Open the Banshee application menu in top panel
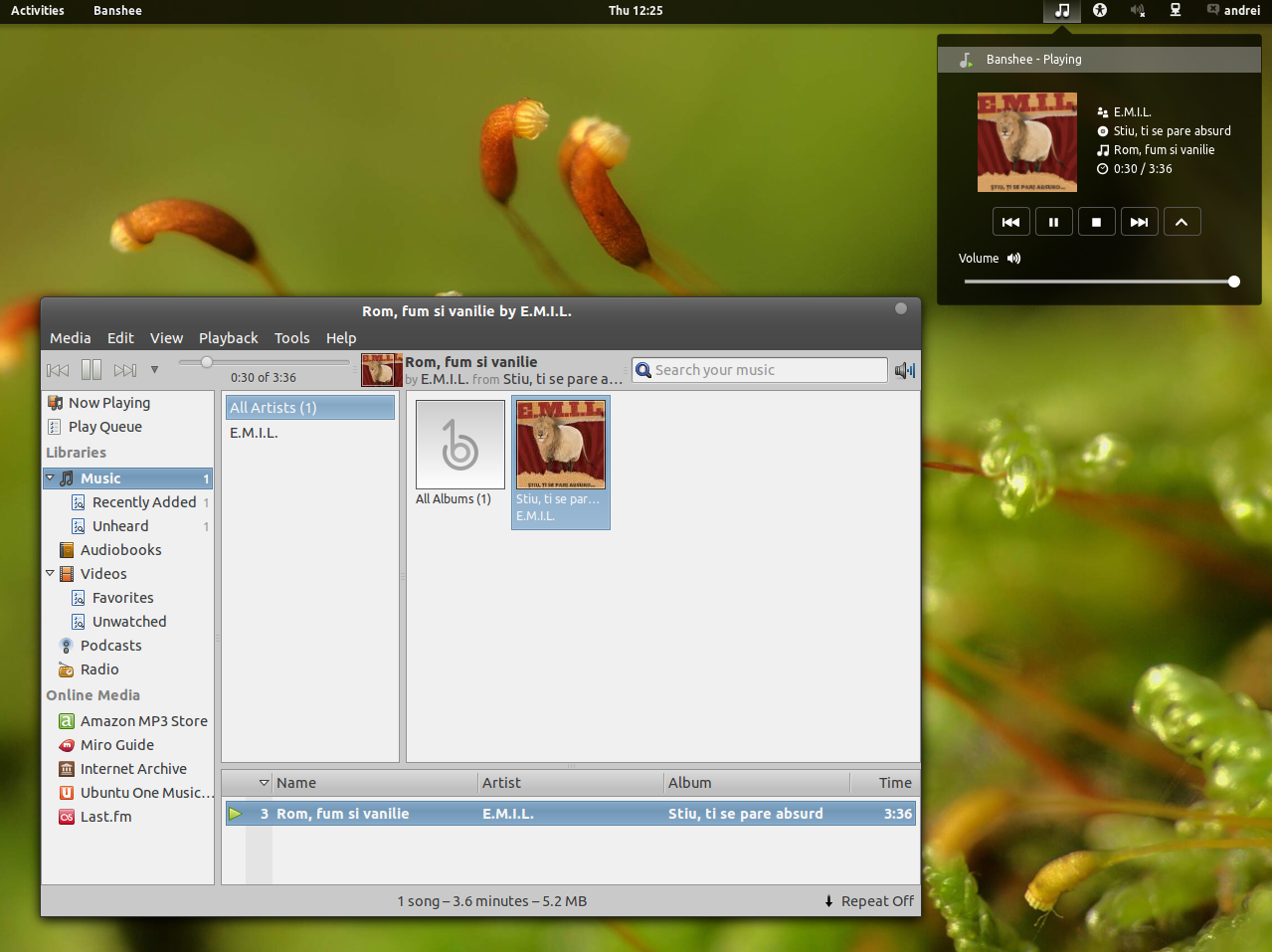This screenshot has height=952, width=1272. point(117,11)
